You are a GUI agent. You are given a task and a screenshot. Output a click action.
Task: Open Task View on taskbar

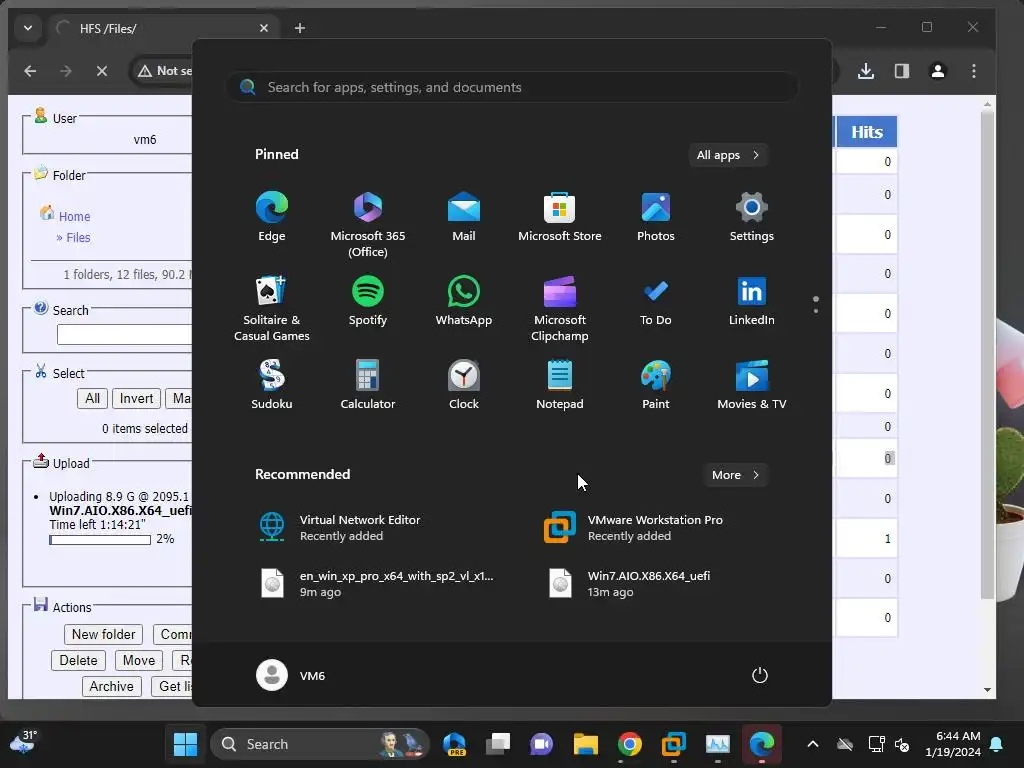click(498, 744)
